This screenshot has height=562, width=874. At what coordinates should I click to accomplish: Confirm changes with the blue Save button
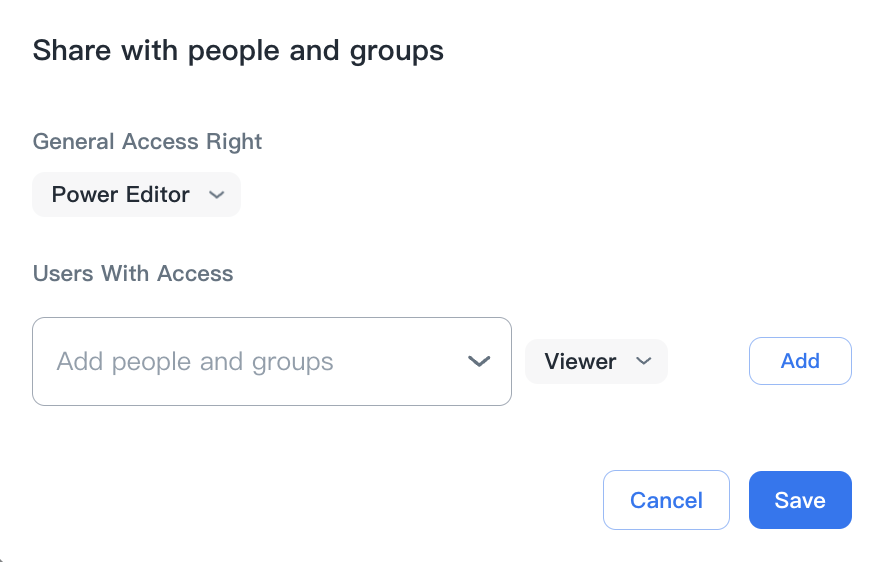click(800, 500)
